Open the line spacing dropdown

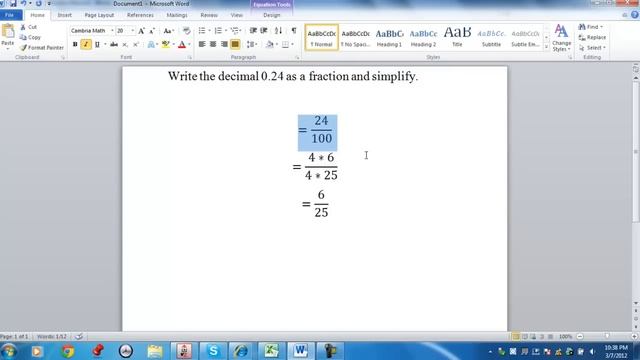[251, 44]
